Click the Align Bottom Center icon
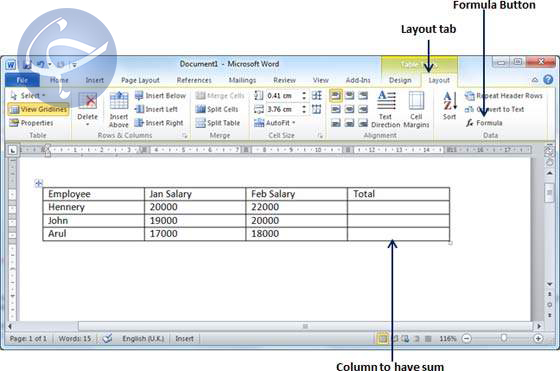560x371 pixels. coord(349,123)
